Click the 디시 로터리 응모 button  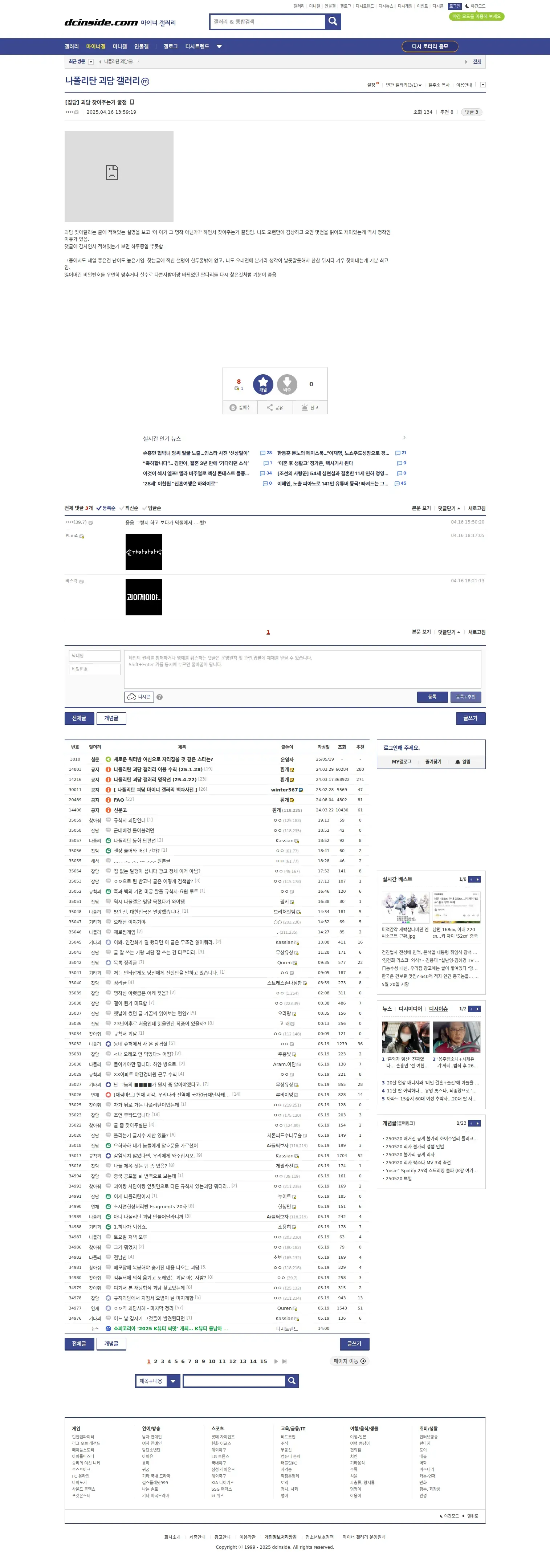429,46
